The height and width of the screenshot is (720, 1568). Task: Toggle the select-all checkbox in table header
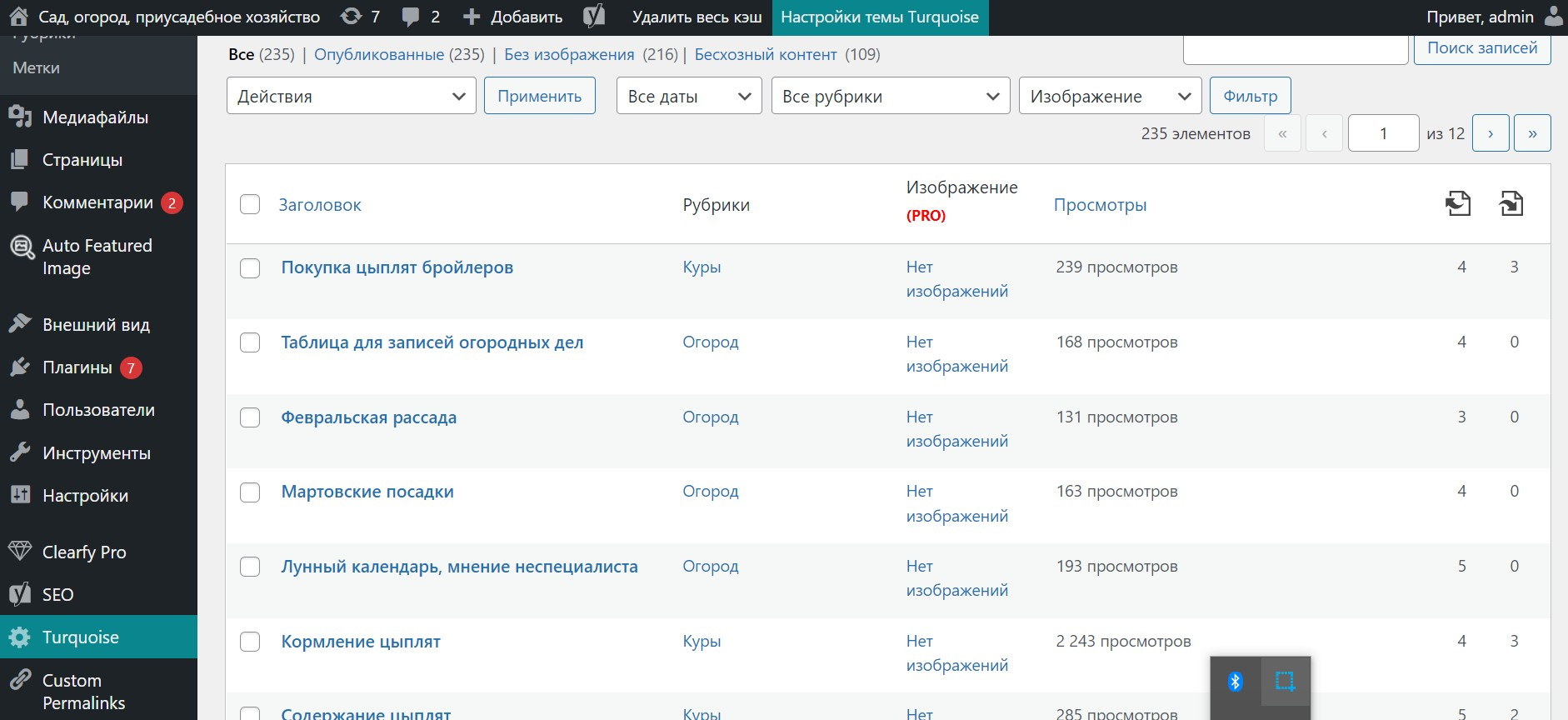(250, 204)
